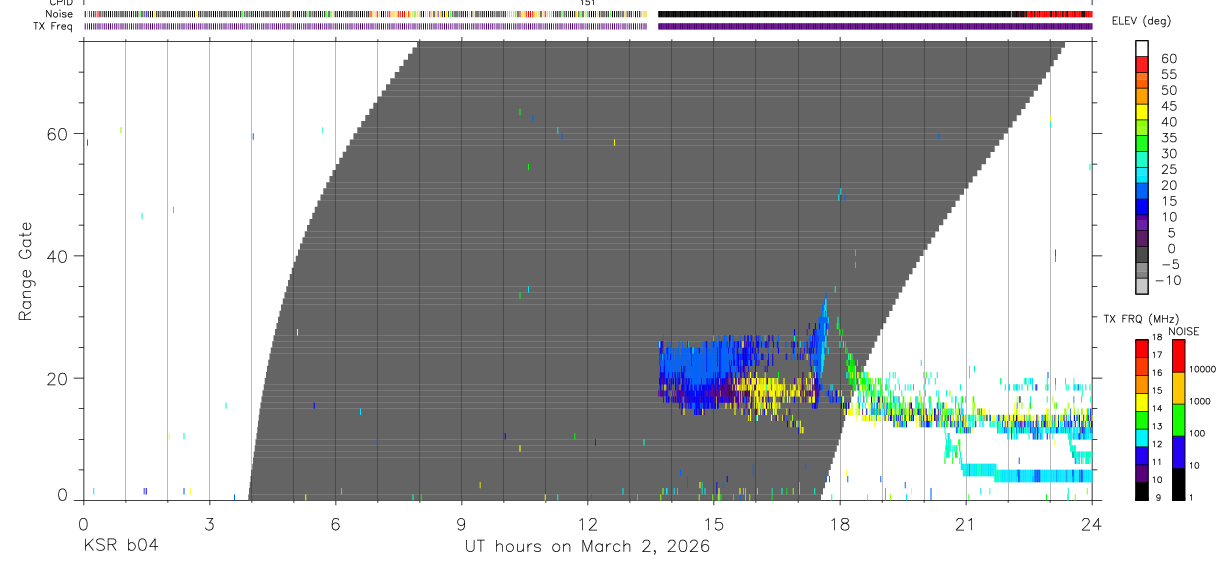This screenshot has height=567, width=1228.
Task: Click the "10000" label on NOISE colorbar
Action: 1201,369
